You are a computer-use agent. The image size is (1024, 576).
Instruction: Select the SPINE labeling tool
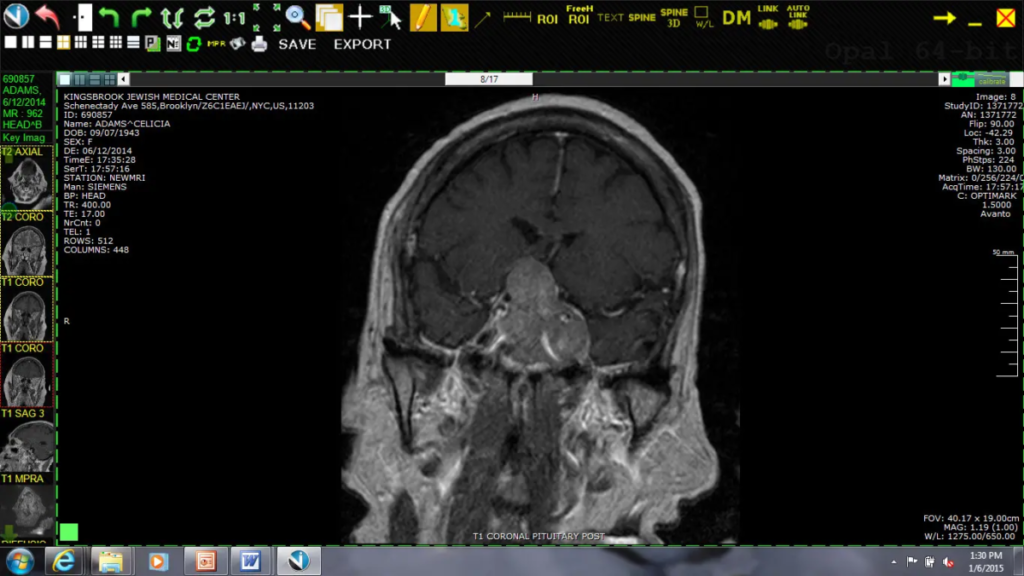pos(641,18)
